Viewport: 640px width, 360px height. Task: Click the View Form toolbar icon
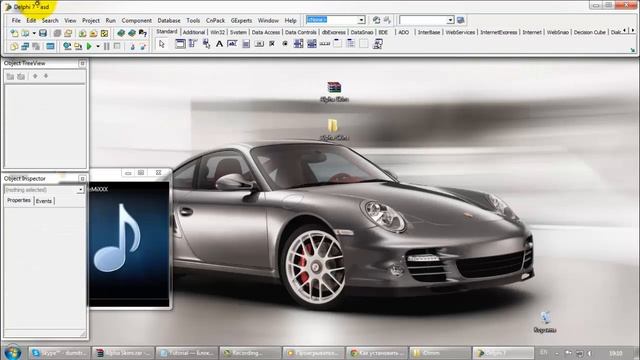[x=25, y=46]
